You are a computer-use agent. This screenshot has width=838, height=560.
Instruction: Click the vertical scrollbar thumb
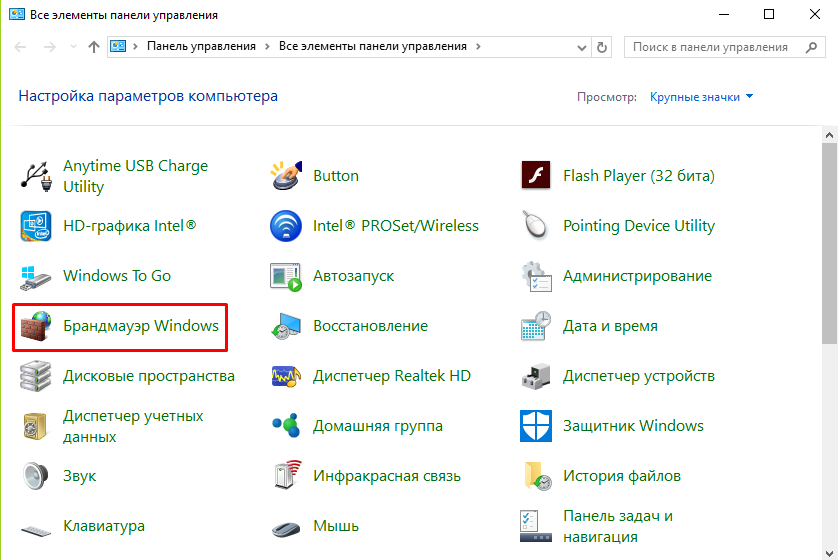tap(829, 243)
